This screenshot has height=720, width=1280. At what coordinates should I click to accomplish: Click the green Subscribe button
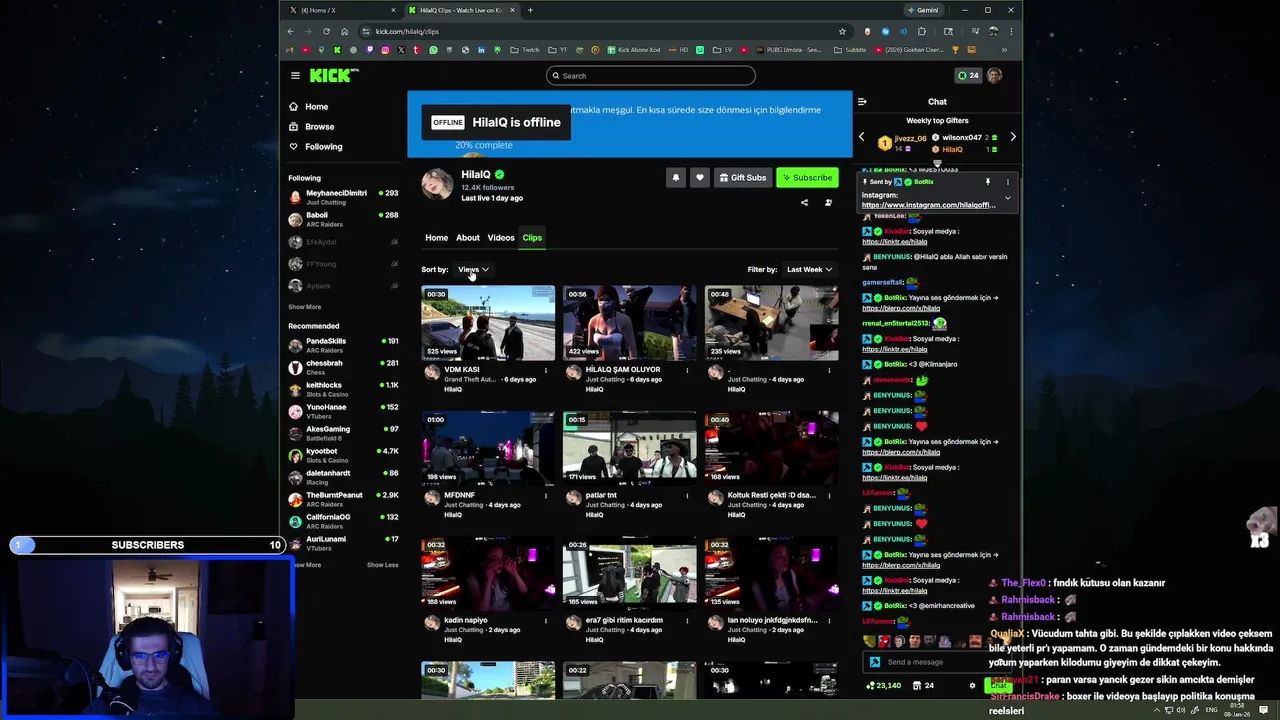pos(807,178)
